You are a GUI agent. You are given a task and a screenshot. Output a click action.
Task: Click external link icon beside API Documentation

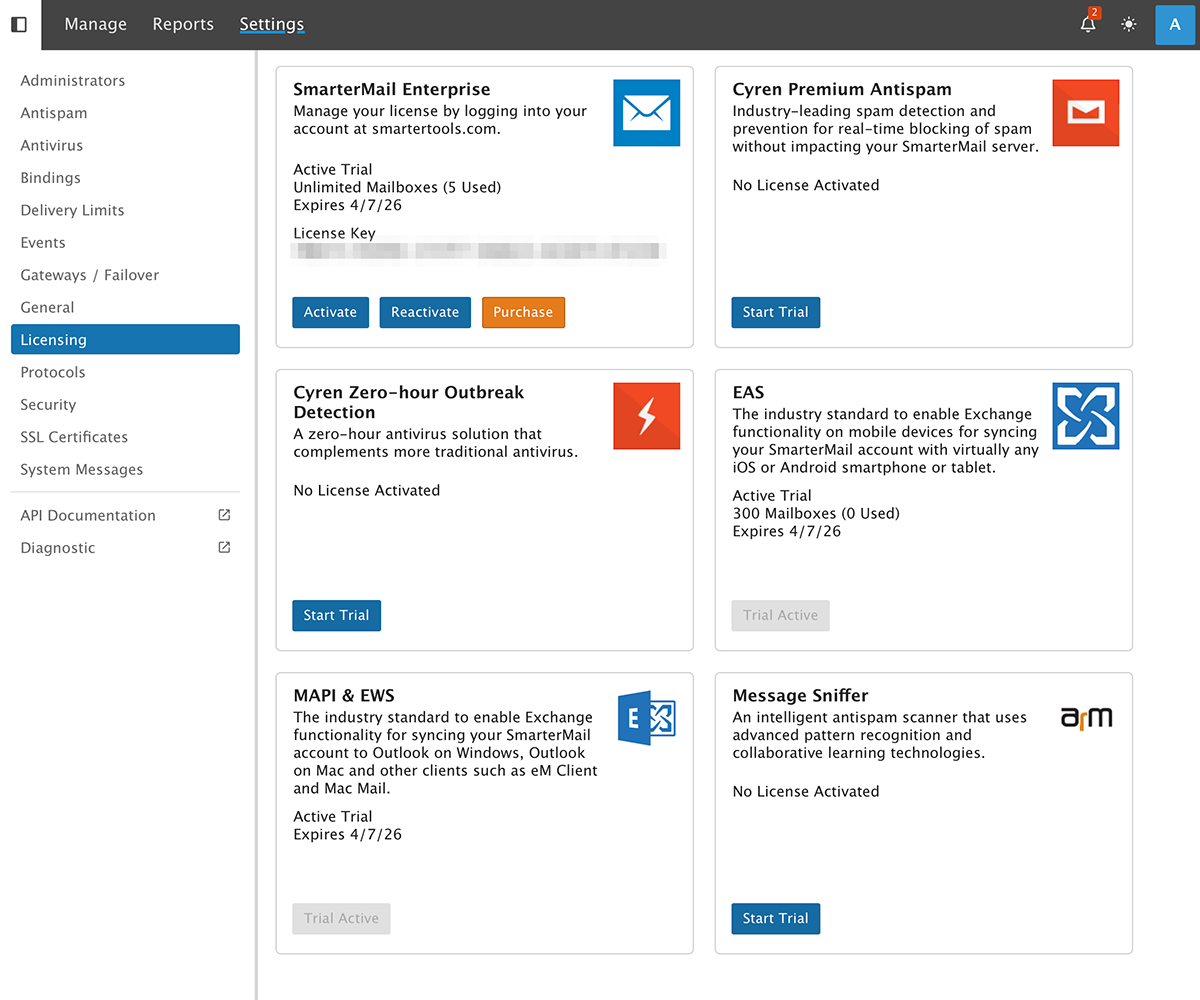pos(224,515)
